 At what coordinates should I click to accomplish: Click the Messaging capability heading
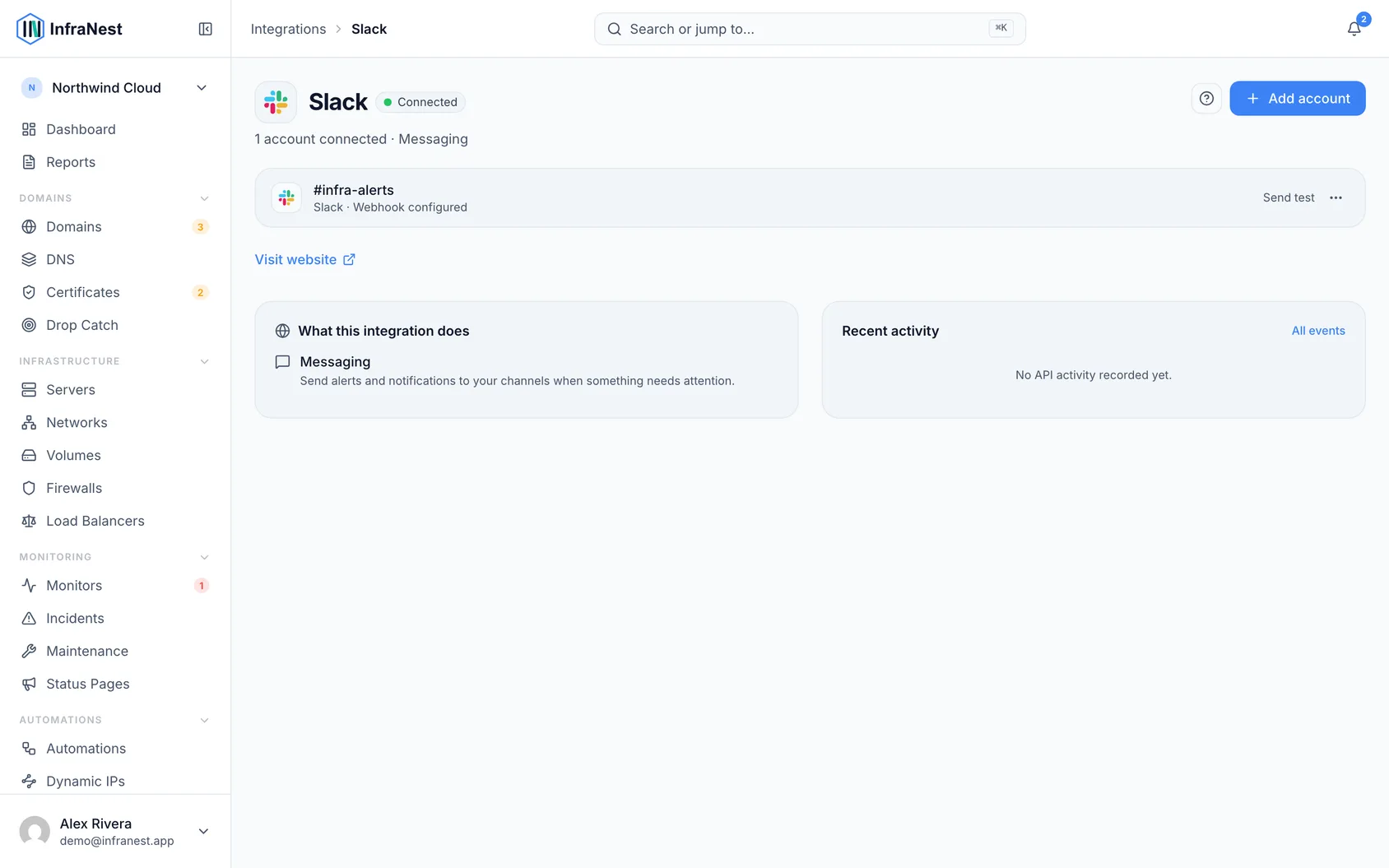click(335, 362)
